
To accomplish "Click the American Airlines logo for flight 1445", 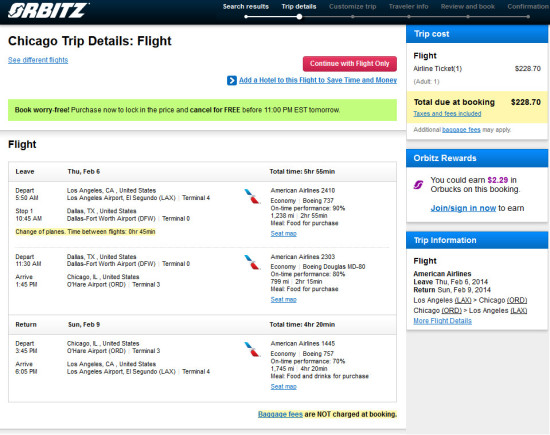I will (x=252, y=349).
